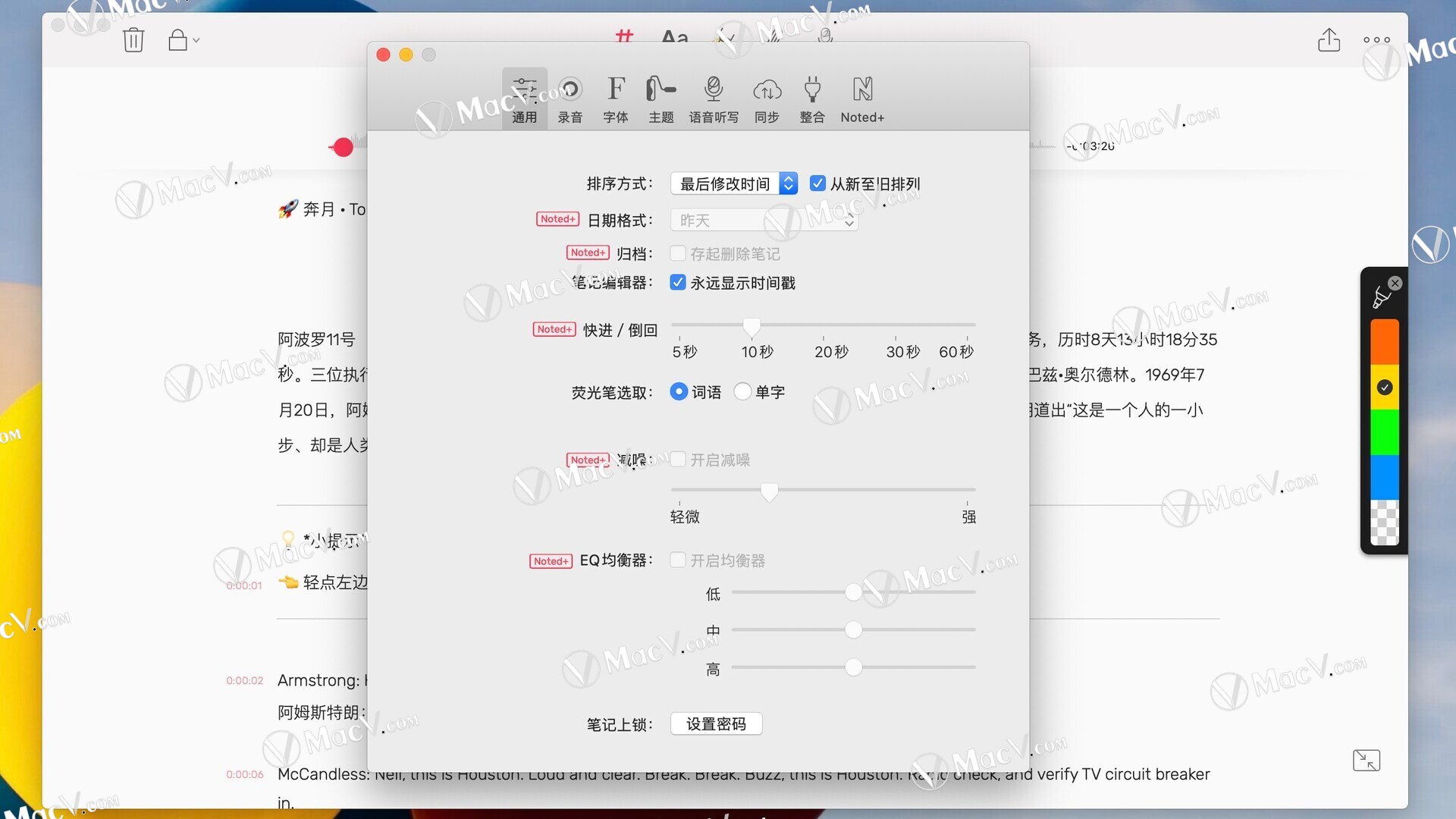Open the three-dot more options menu

[x=1376, y=39]
